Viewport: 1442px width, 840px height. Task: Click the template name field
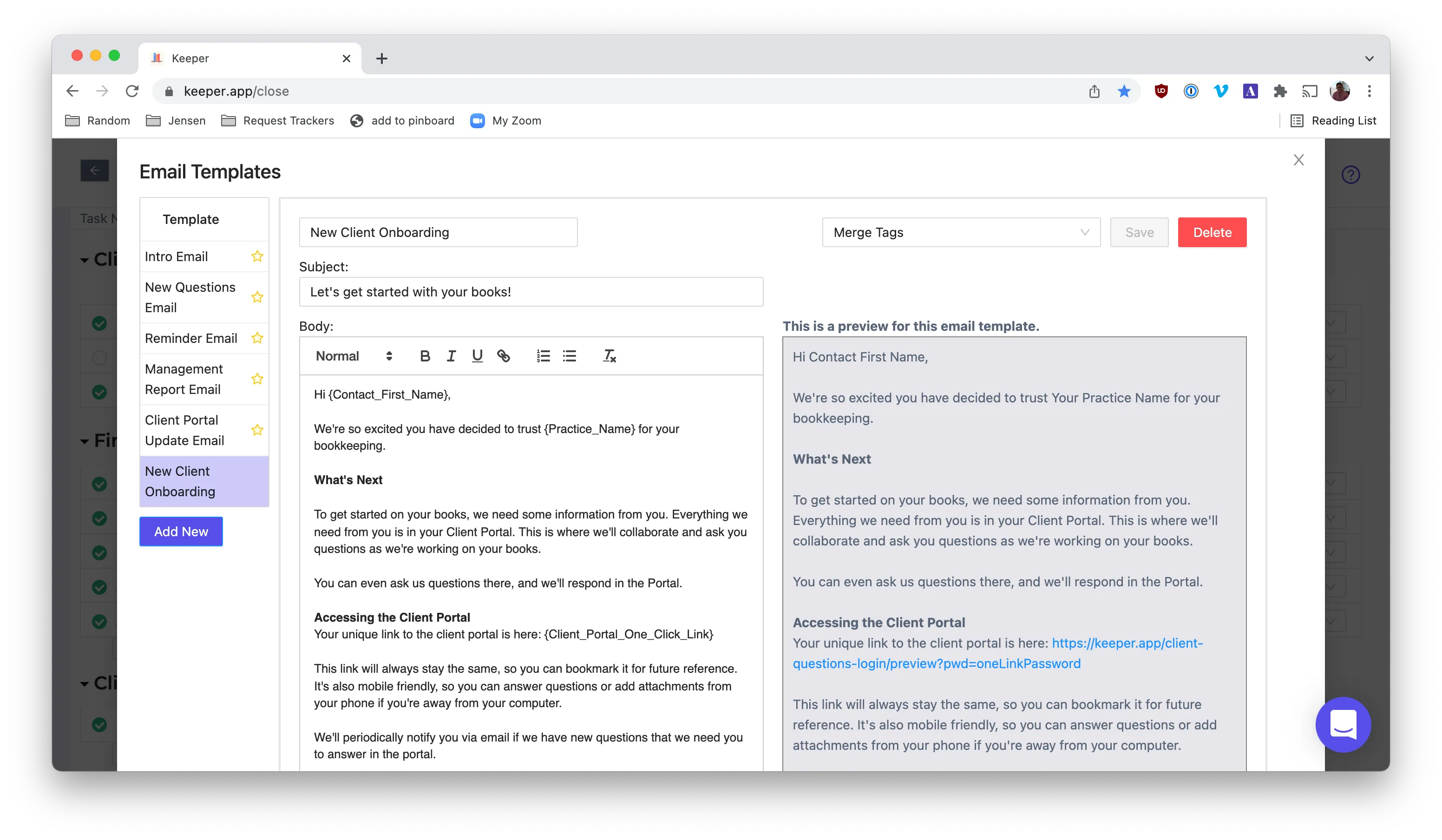[x=438, y=232]
